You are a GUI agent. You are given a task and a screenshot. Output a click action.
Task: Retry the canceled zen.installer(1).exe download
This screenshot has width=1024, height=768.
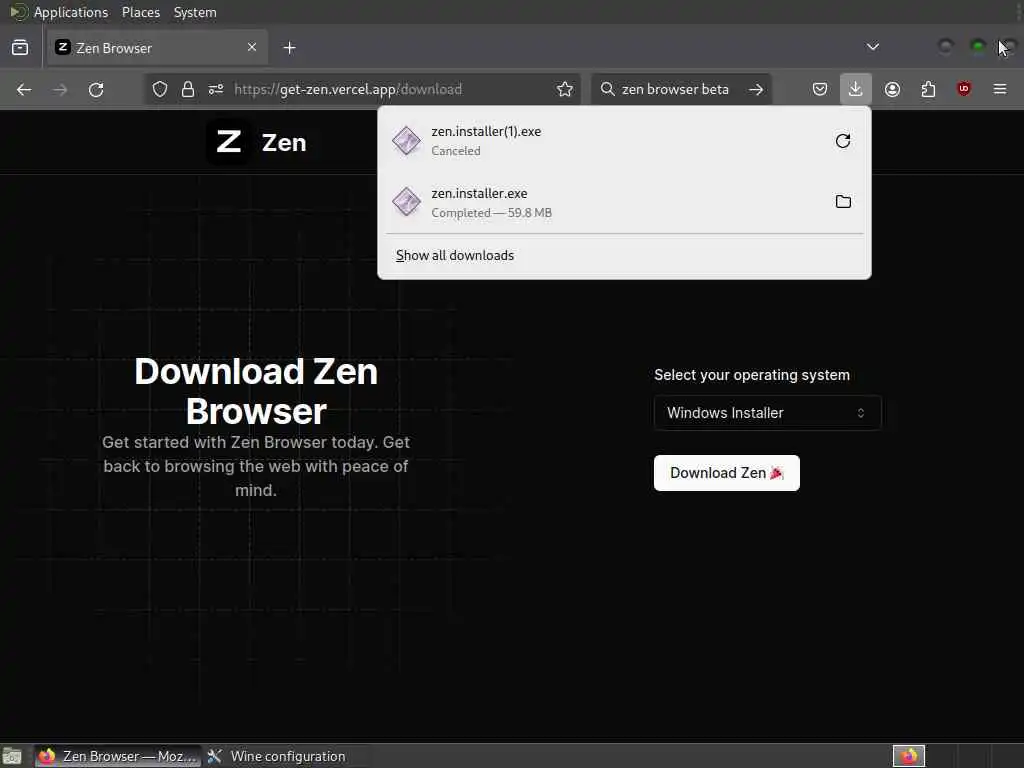click(842, 140)
